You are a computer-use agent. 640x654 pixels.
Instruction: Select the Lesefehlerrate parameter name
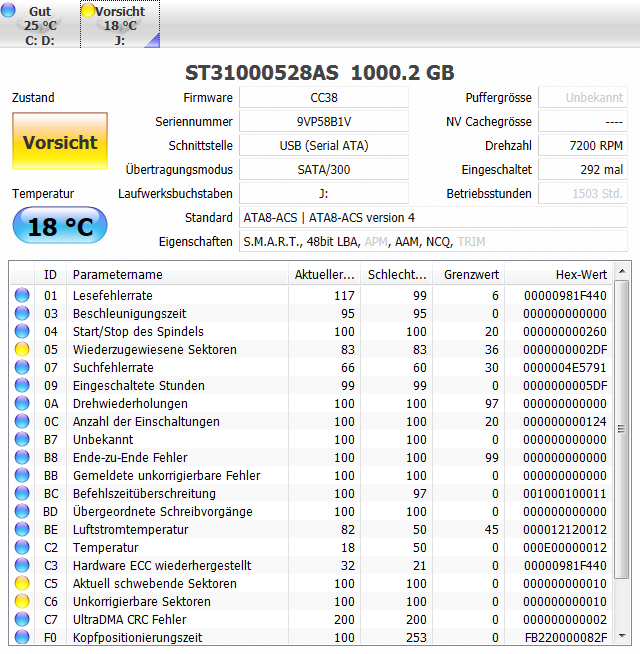[113, 295]
